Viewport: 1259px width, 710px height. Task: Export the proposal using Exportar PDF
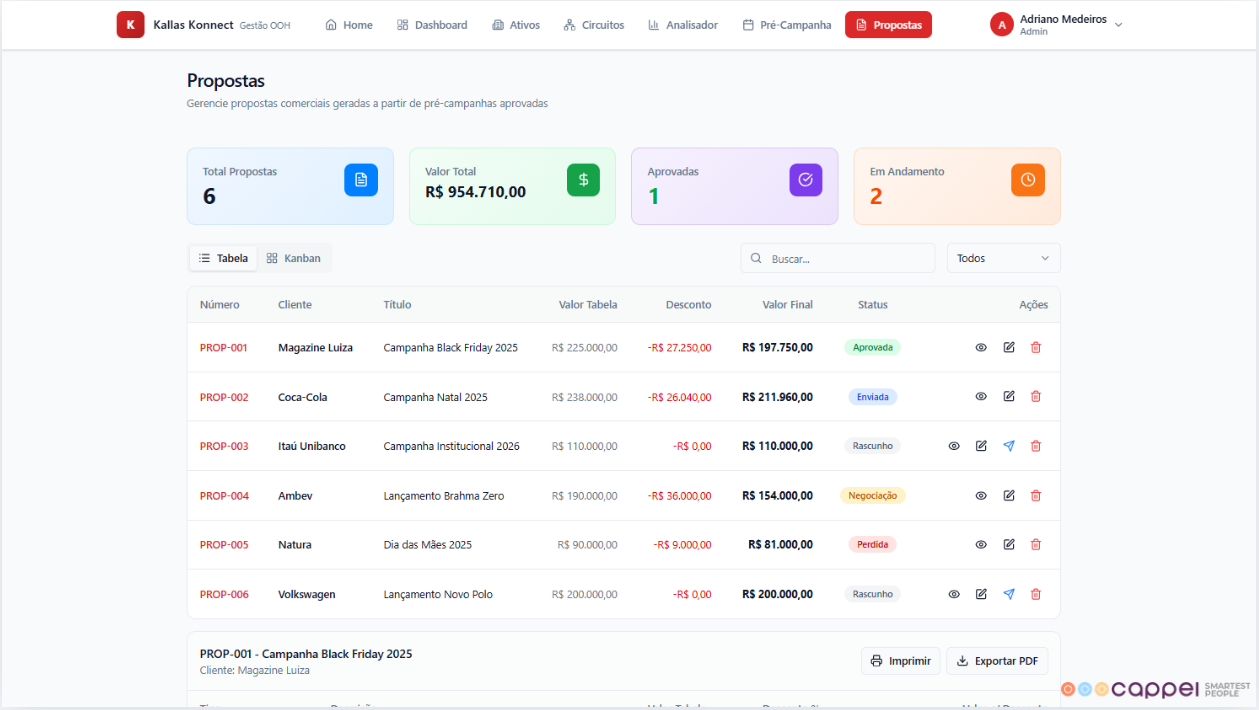(x=996, y=661)
